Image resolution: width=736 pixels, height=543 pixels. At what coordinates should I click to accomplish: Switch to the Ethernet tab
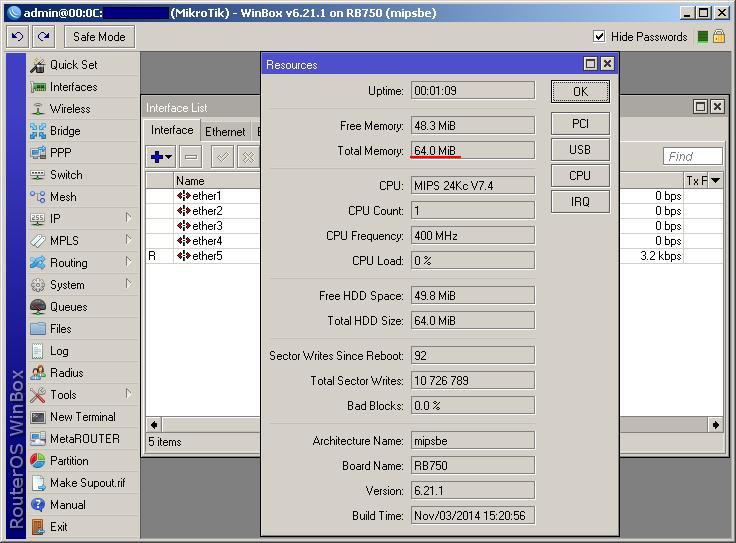225,132
